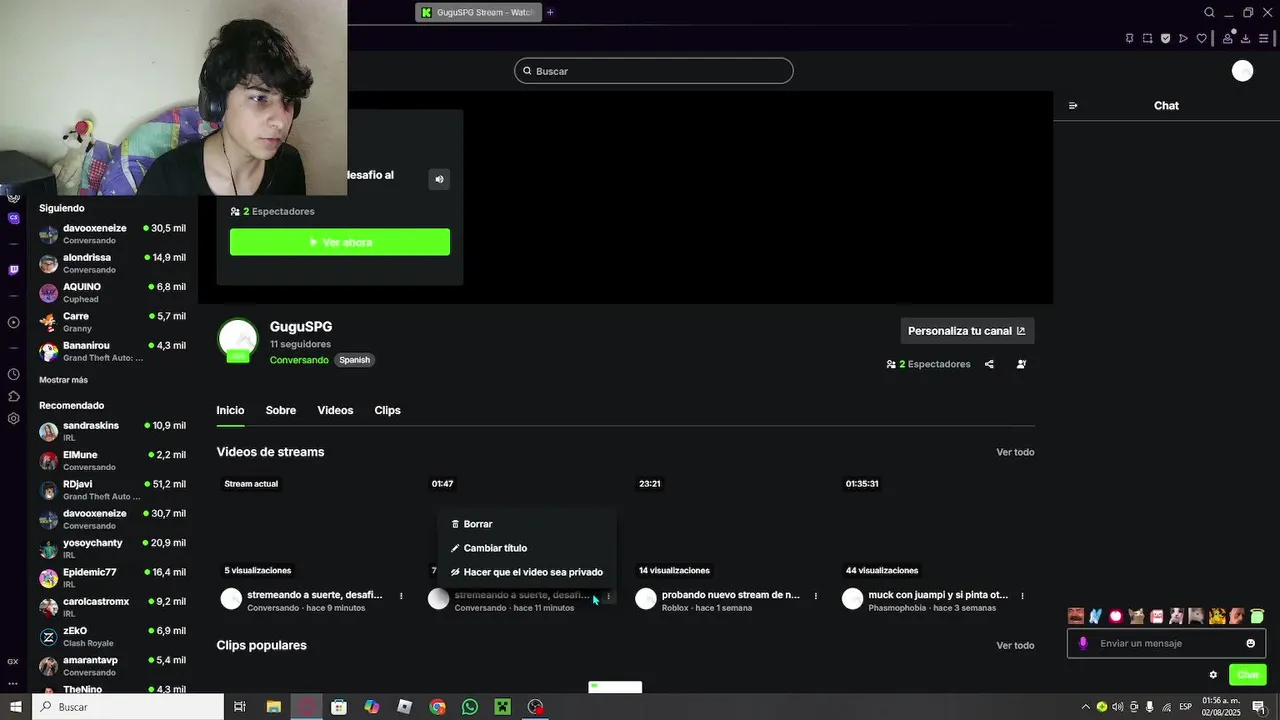Open options for probando nuevo stream video
The height and width of the screenshot is (720, 1280).
[x=815, y=596]
